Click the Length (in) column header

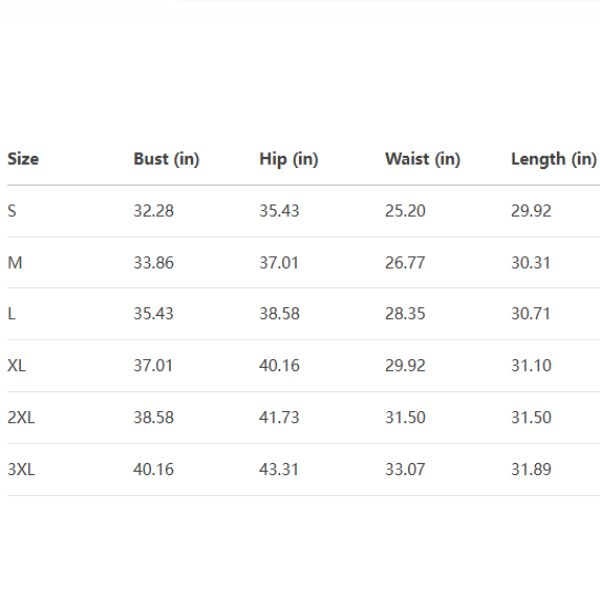(x=553, y=159)
